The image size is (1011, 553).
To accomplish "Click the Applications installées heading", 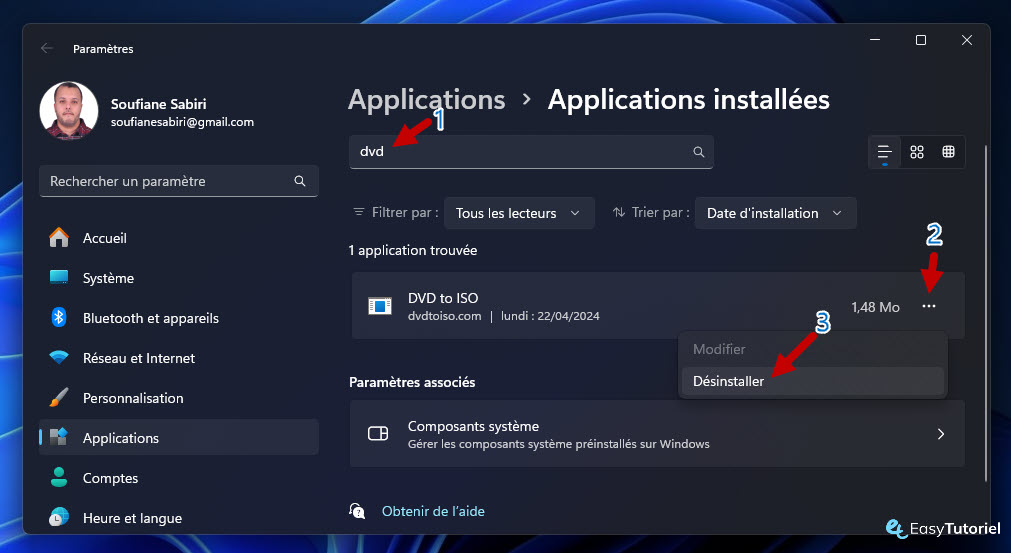I will (689, 100).
